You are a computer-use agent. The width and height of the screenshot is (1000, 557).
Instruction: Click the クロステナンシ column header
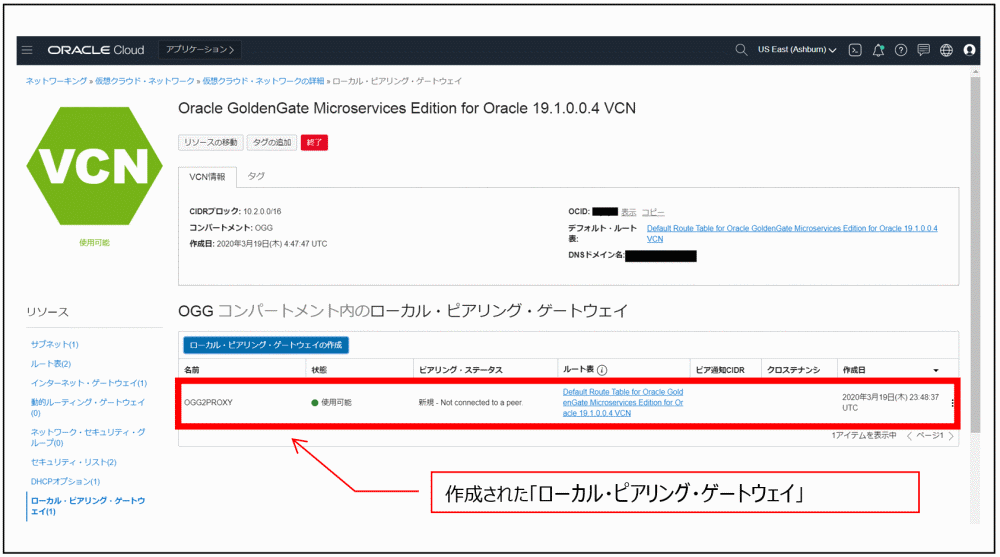click(x=793, y=370)
